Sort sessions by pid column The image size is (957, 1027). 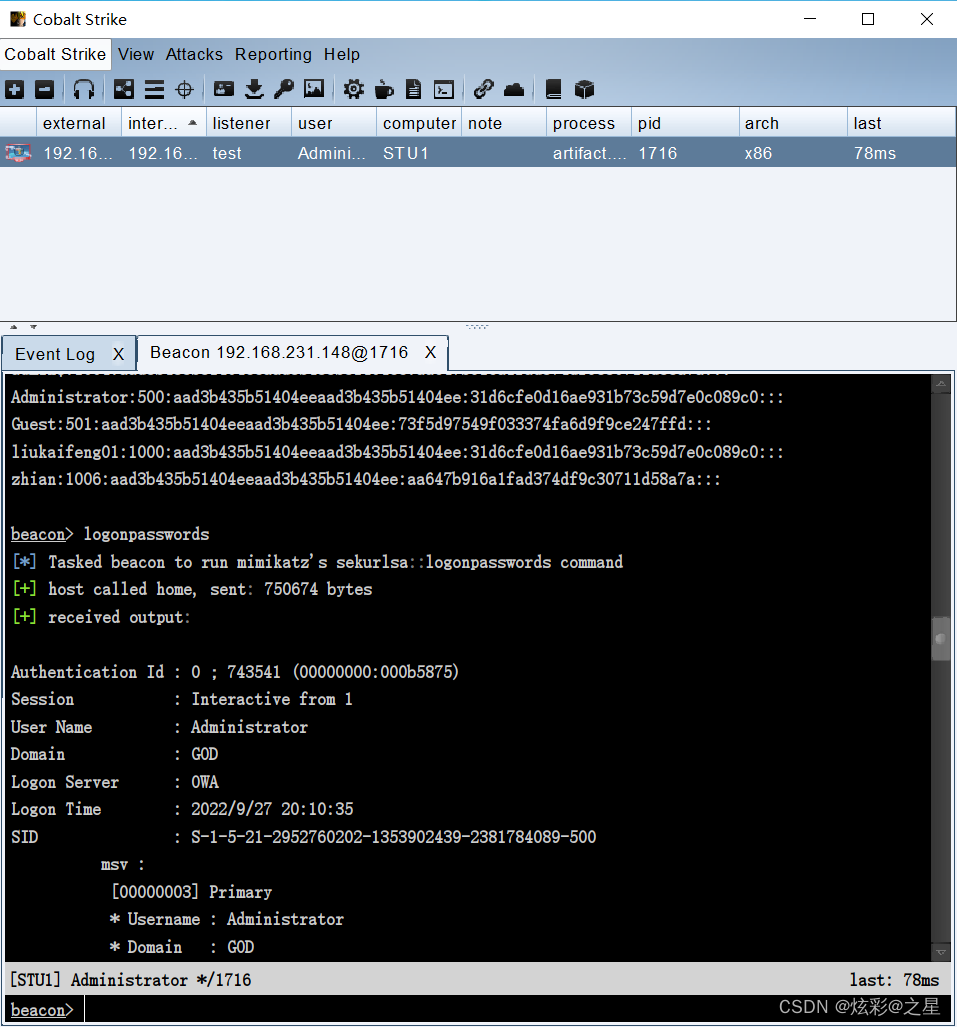pyautogui.click(x=685, y=123)
